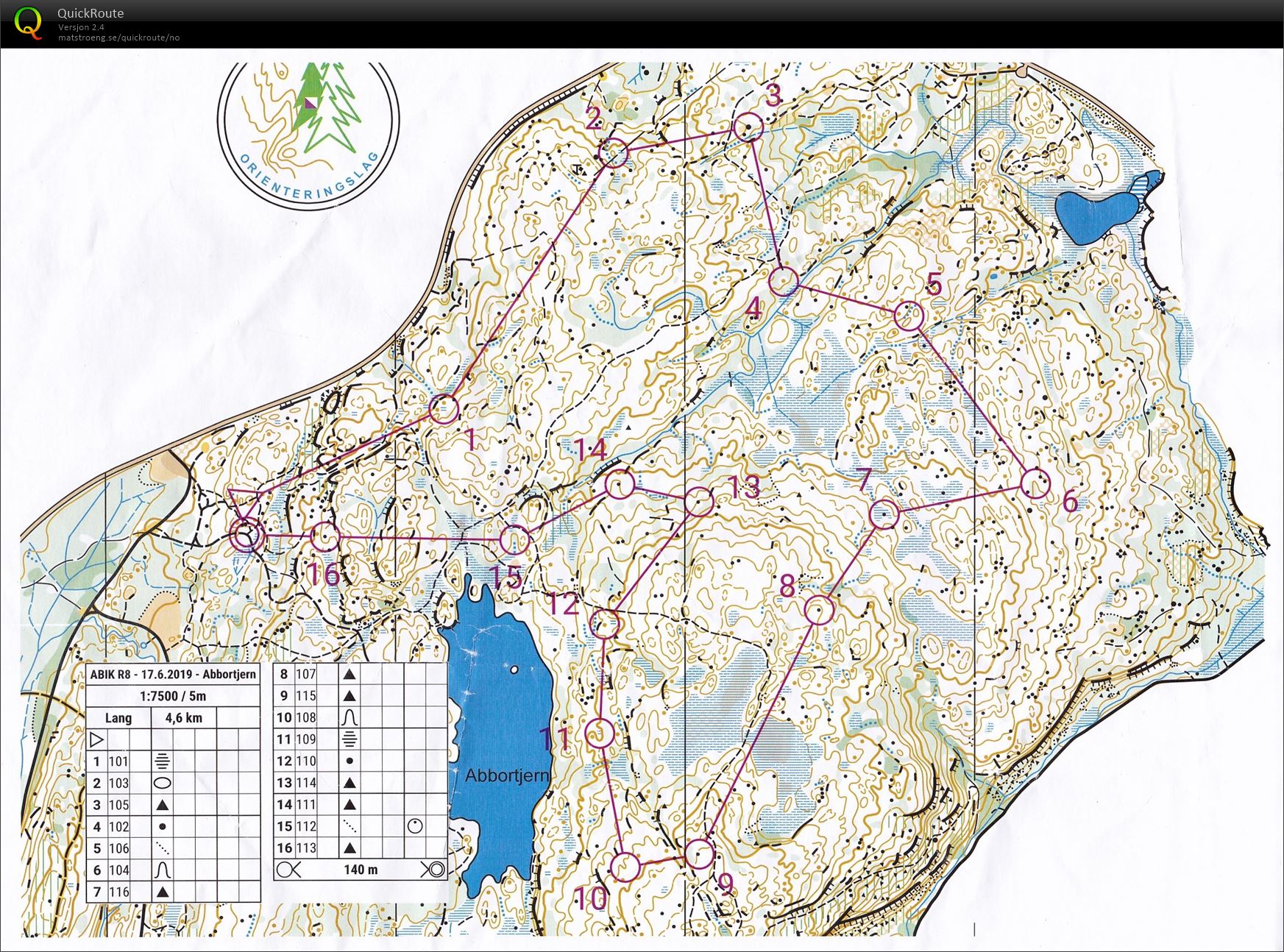Click the Abbortjern lake label
Image resolution: width=1284 pixels, height=952 pixels.
[x=508, y=775]
